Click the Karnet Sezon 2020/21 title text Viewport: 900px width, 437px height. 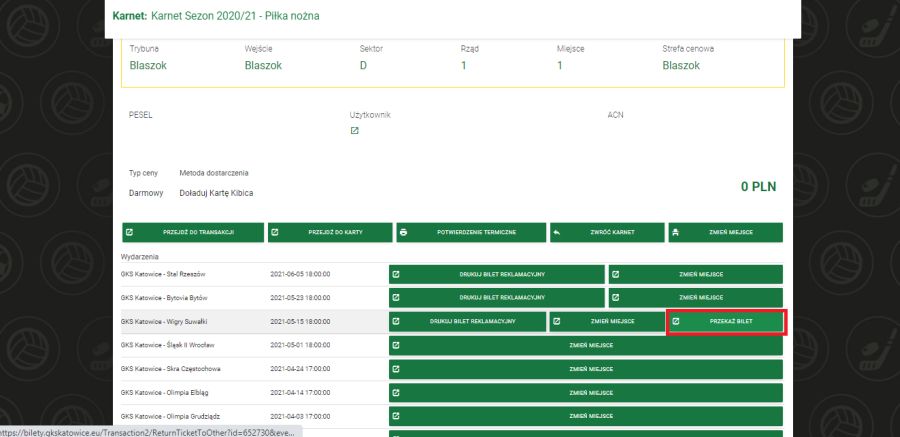point(235,16)
